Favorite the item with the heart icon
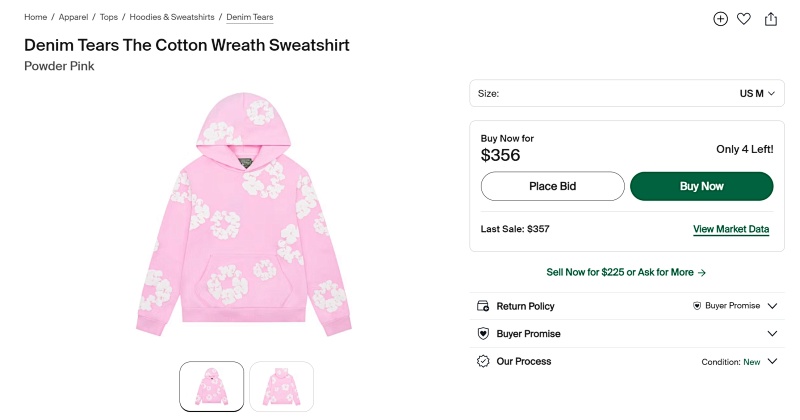This screenshot has height=420, width=800. pyautogui.click(x=744, y=19)
